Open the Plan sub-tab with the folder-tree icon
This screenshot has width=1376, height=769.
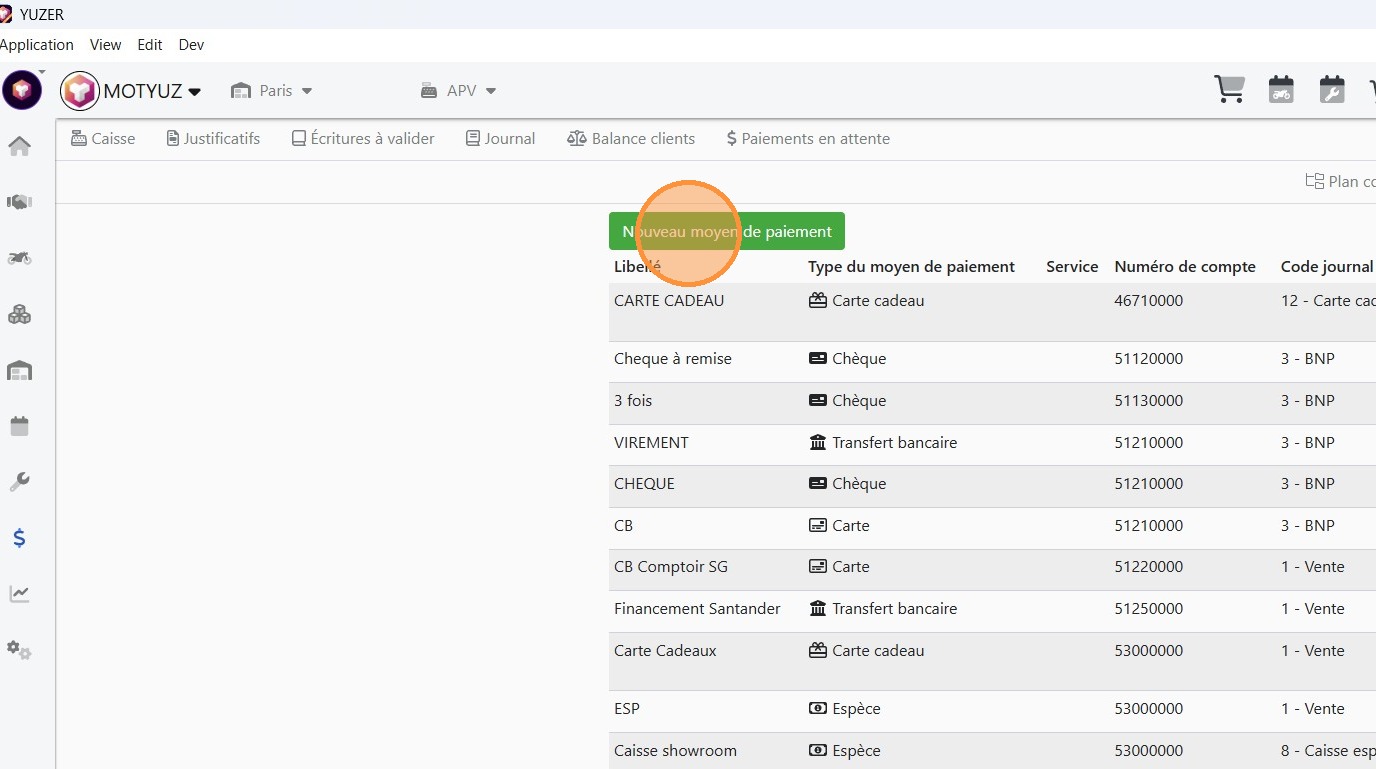(1340, 181)
